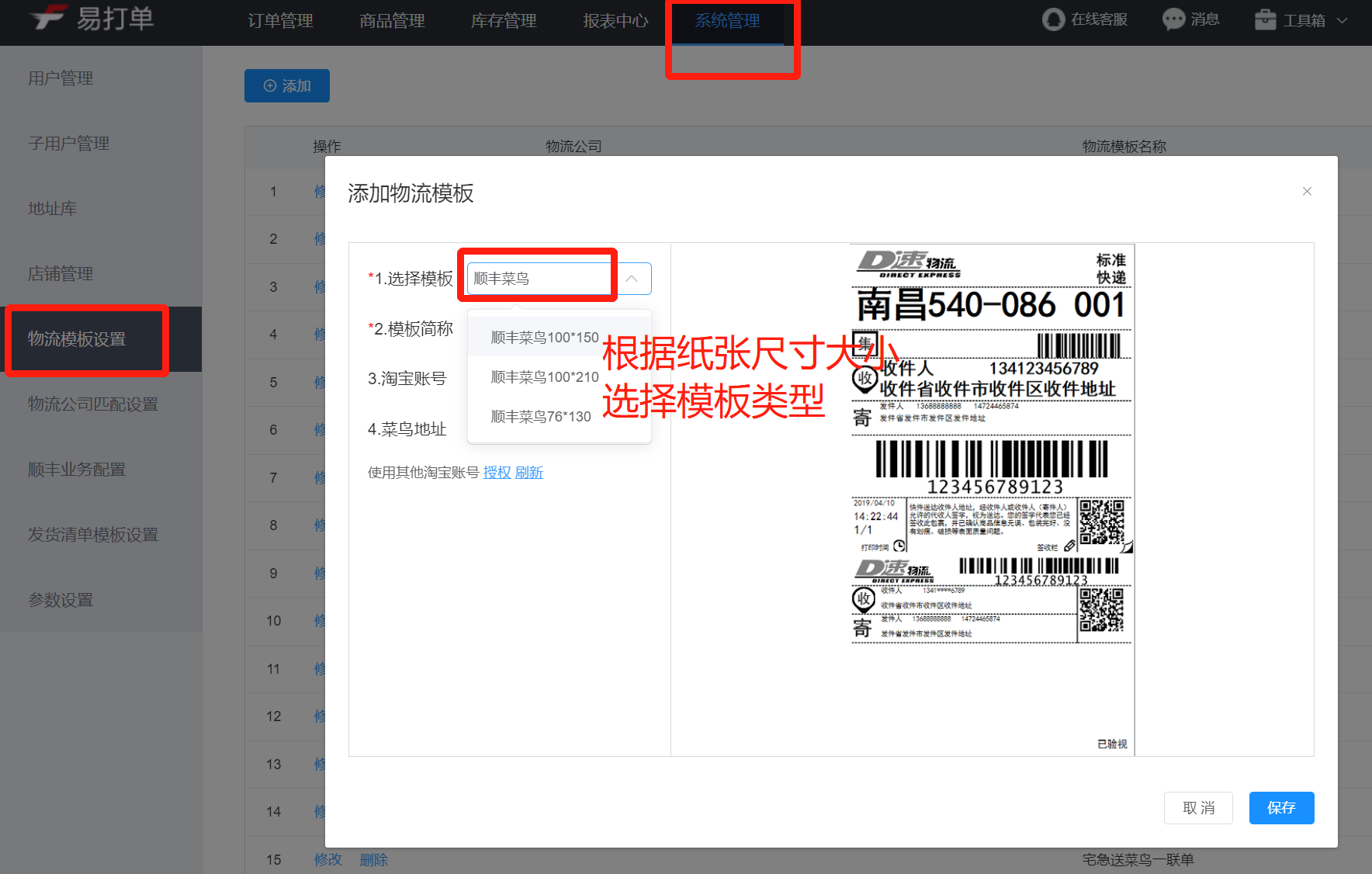Screen dimensions: 1372x874
Task: Click the 物流公司 column header
Action: [573, 146]
